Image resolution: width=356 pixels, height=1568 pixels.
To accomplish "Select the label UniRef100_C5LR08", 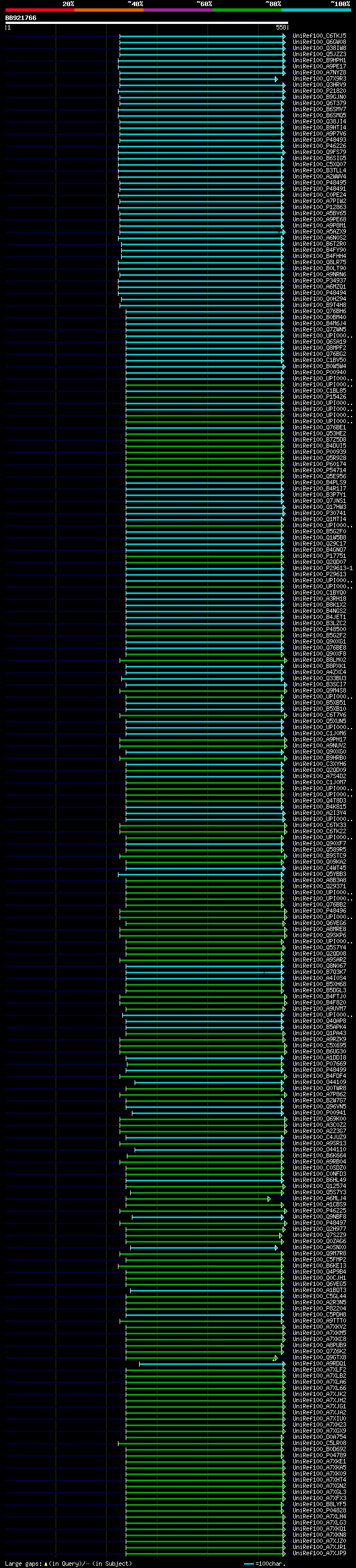I will coord(319,1443).
